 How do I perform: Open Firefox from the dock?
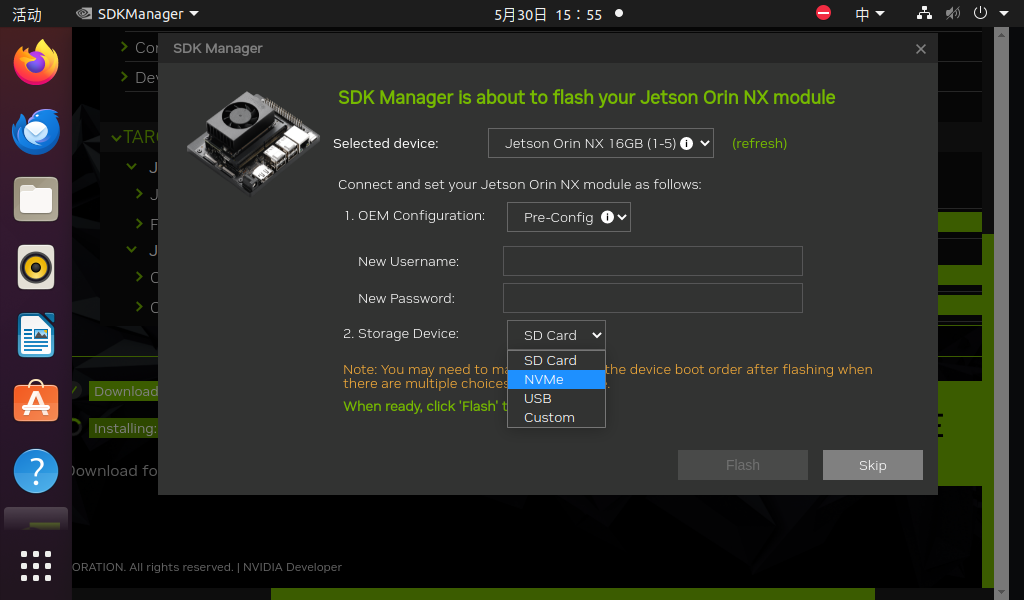coord(36,62)
